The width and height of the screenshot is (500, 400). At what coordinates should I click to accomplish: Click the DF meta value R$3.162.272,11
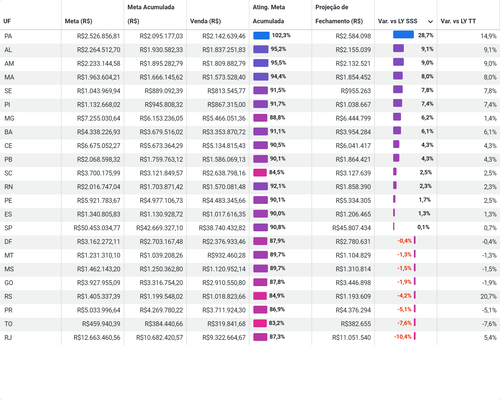click(x=98, y=242)
